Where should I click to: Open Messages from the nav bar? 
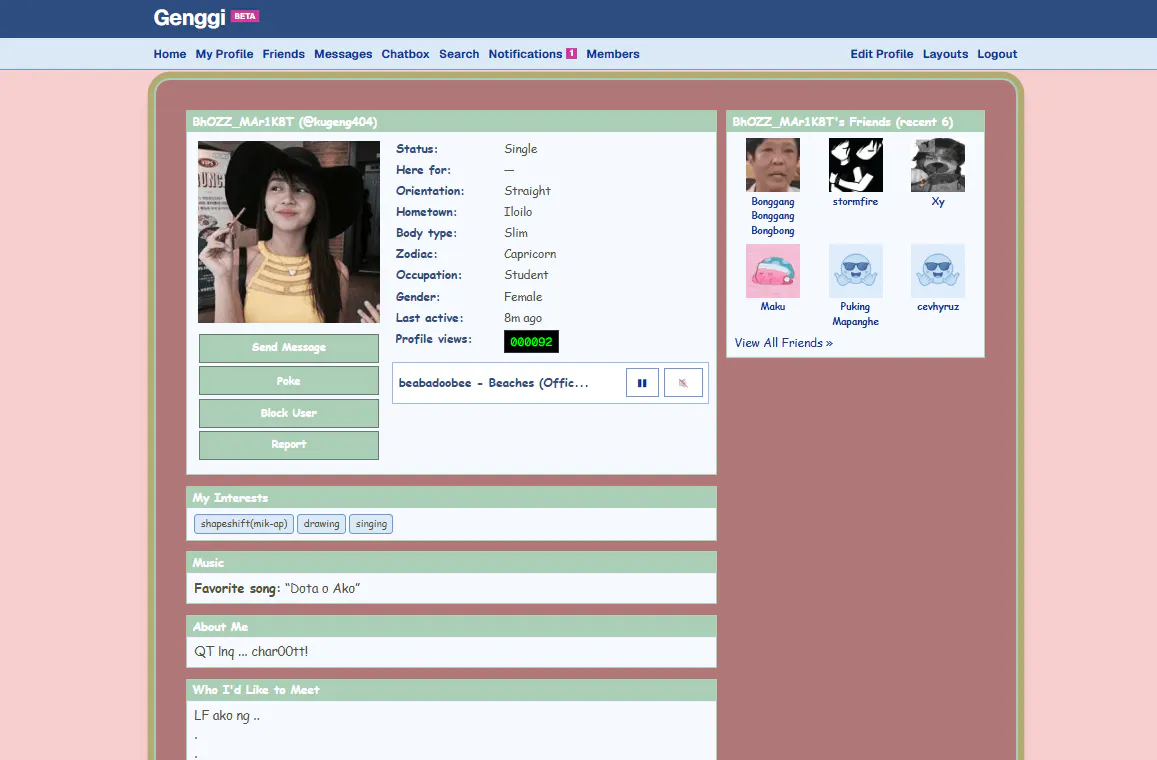pyautogui.click(x=343, y=54)
